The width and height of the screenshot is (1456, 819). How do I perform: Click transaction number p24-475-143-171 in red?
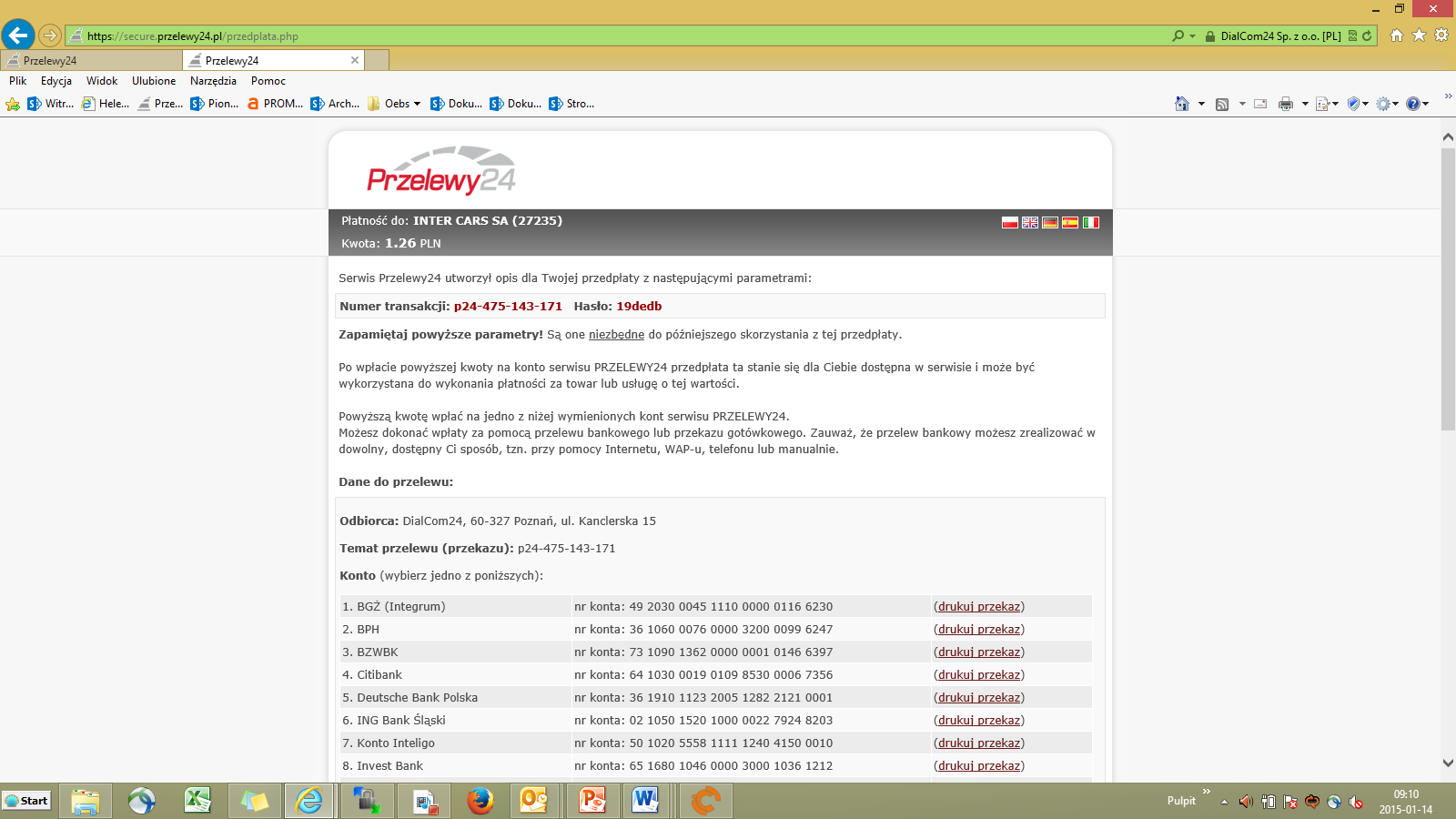(x=508, y=307)
